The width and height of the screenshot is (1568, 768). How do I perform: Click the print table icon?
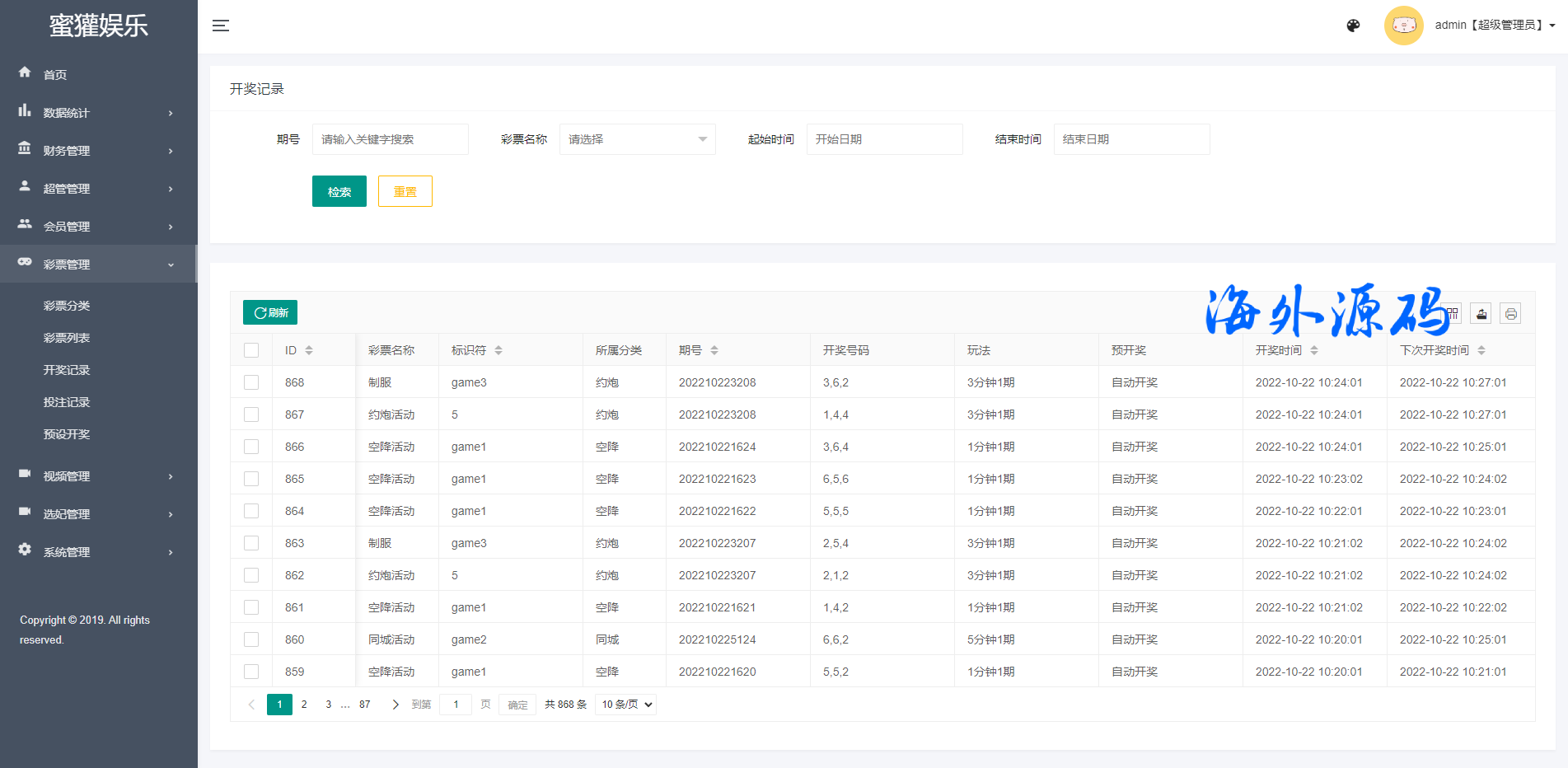[x=1510, y=314]
